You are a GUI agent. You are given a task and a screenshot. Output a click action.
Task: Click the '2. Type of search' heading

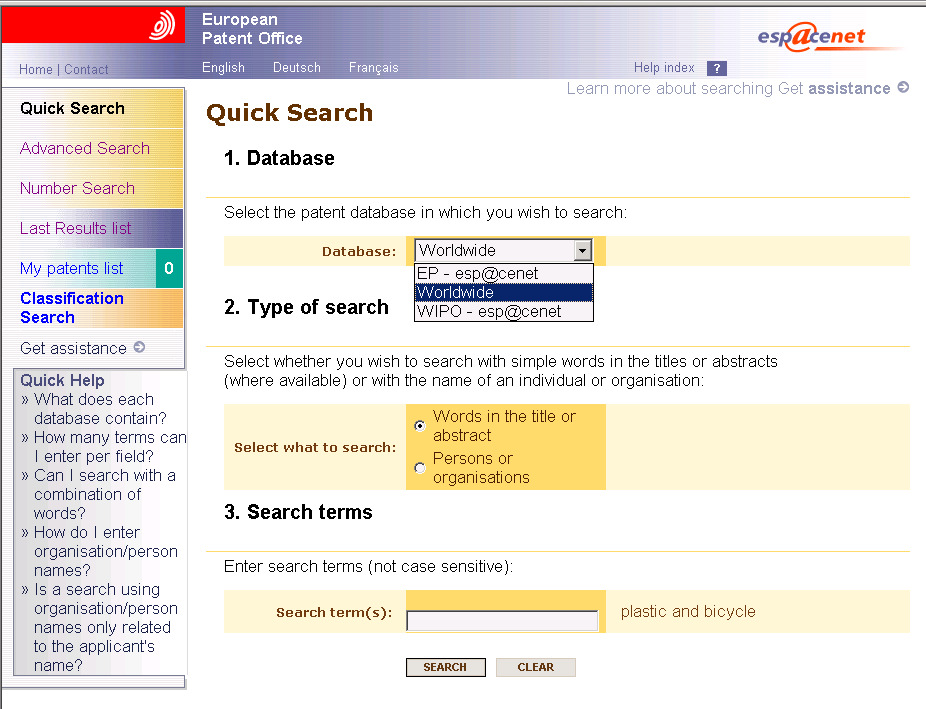(x=307, y=307)
